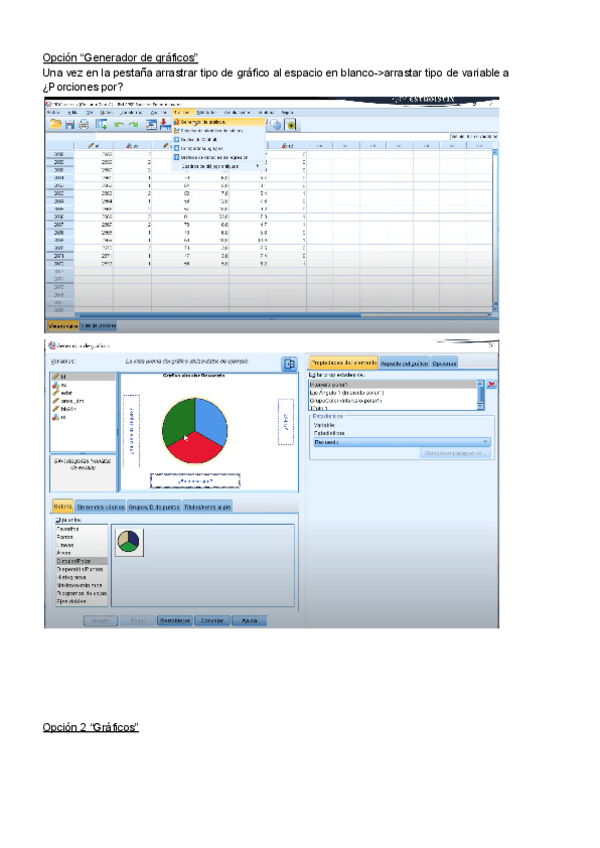Click the Ayuda button in chart builder
Screen dimensions: 600x848
point(249,621)
